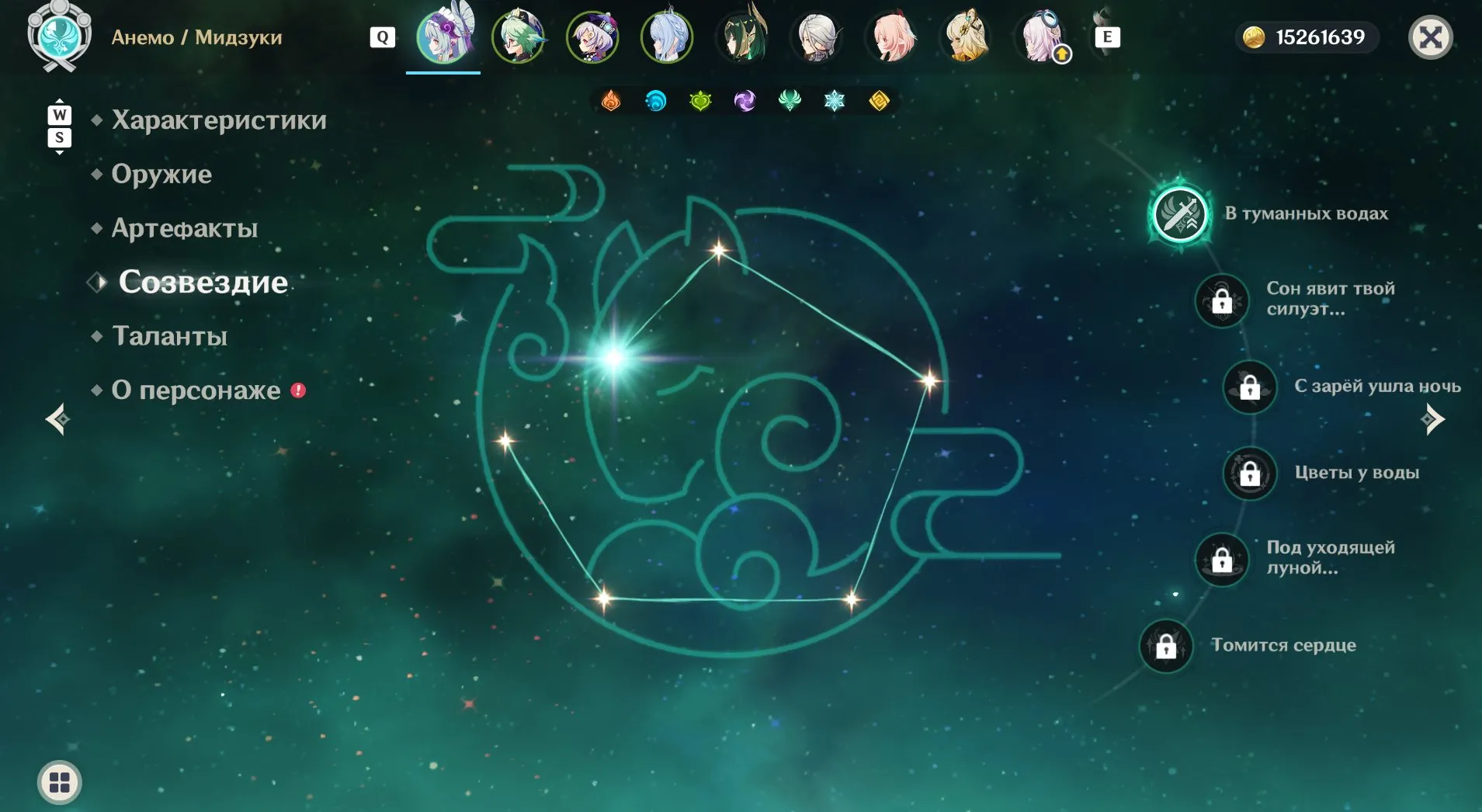Click the lock icon for Цветы у воды
Image resolution: width=1482 pixels, height=812 pixels.
click(x=1250, y=473)
